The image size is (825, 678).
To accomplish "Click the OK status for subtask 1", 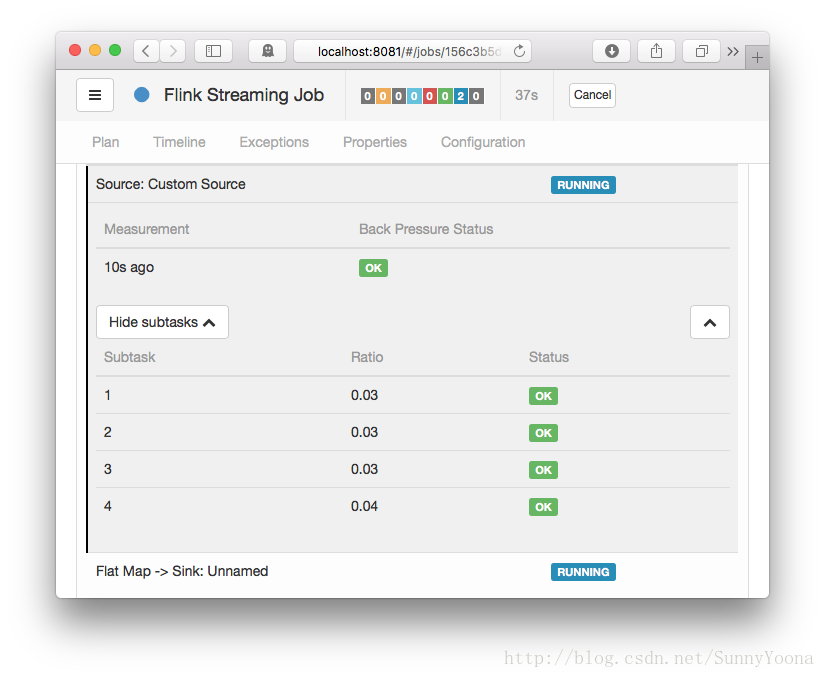I will pos(543,396).
